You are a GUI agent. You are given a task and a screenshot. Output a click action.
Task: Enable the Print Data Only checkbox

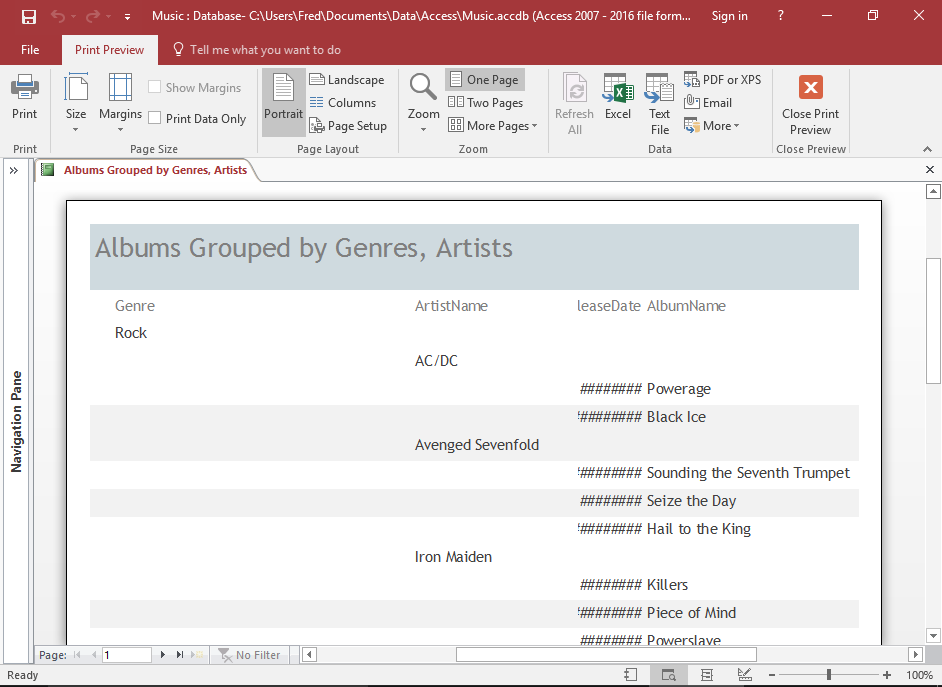155,118
